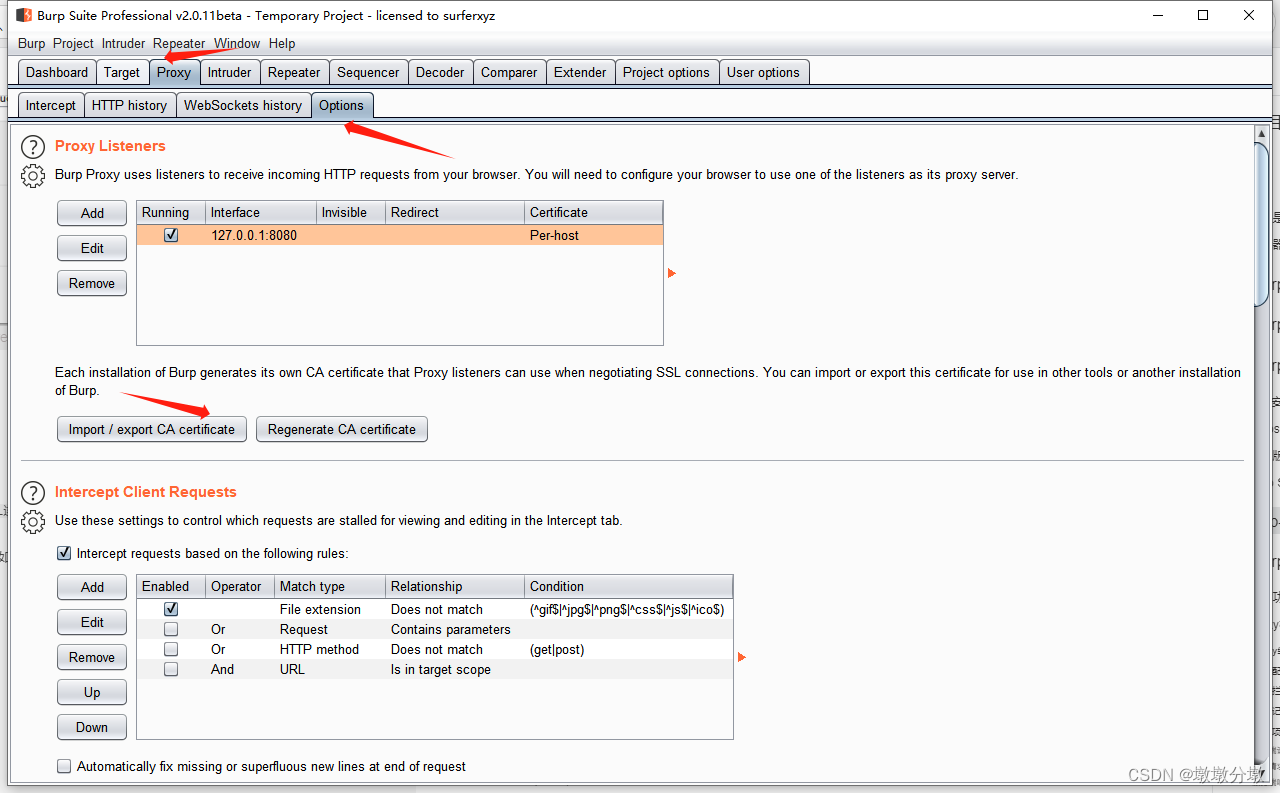Image resolution: width=1280 pixels, height=793 pixels.
Task: Open the User options tab
Action: pos(763,72)
